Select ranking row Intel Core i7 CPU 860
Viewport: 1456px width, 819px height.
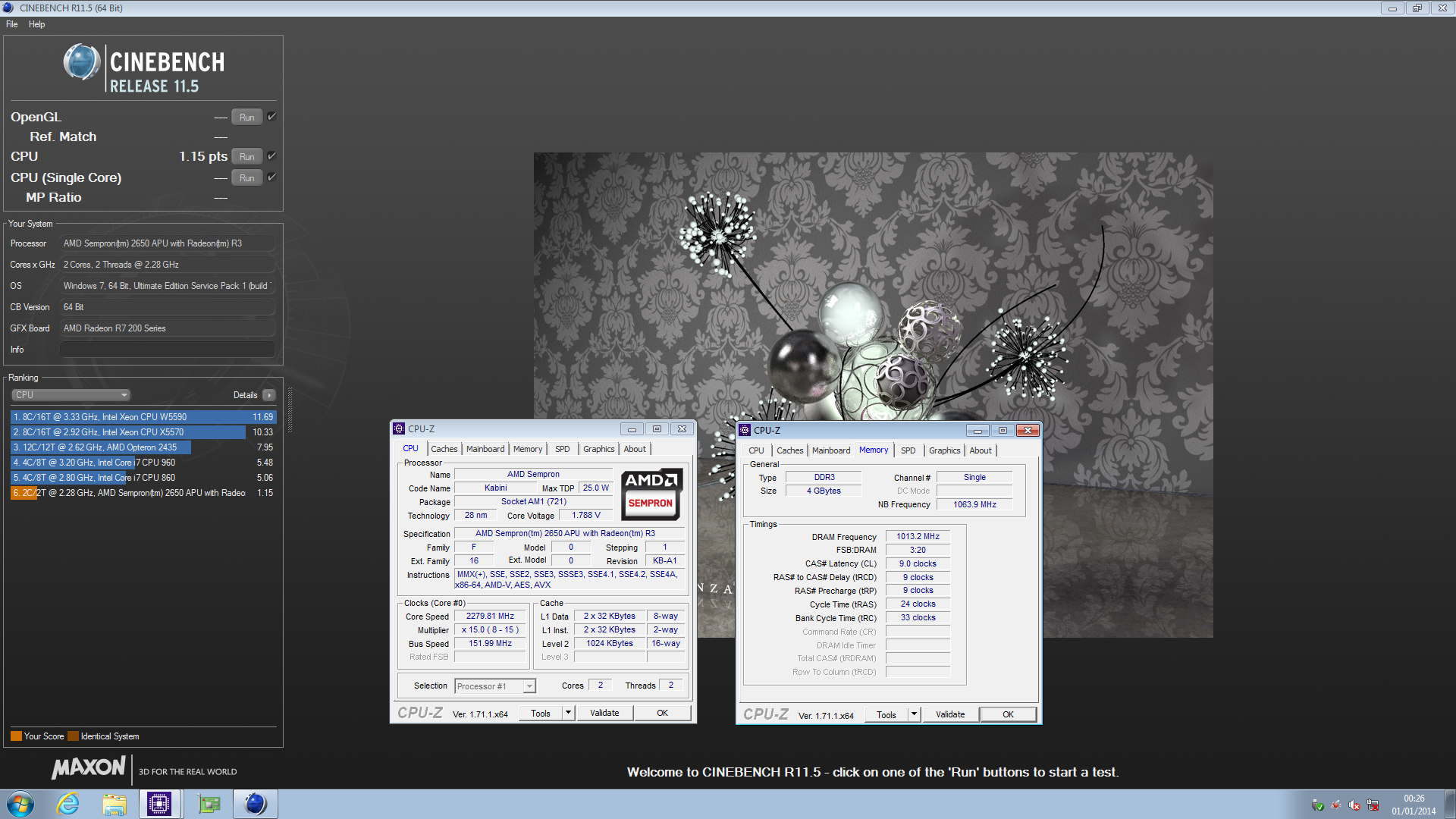click(x=143, y=478)
